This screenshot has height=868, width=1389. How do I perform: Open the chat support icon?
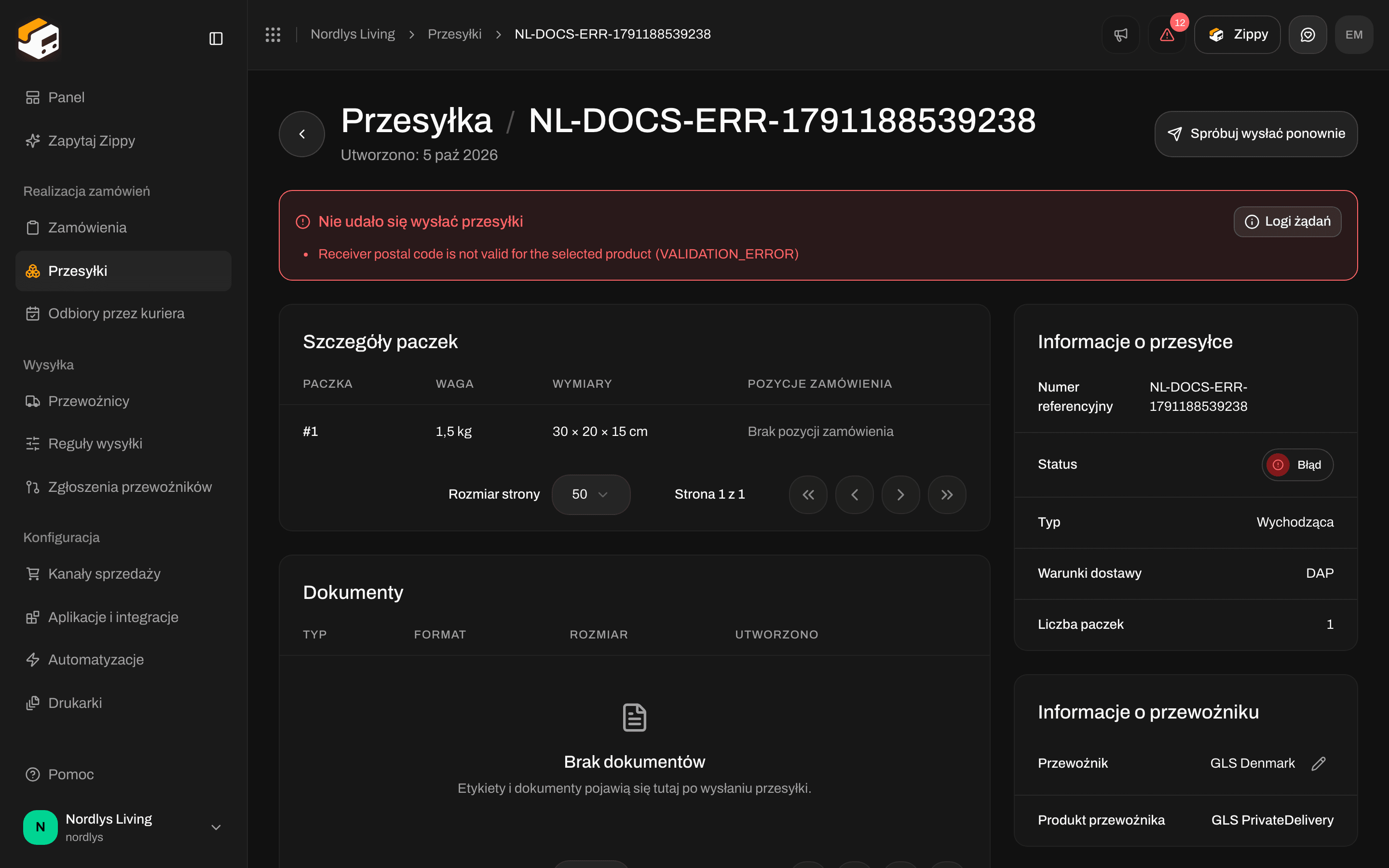1307,34
